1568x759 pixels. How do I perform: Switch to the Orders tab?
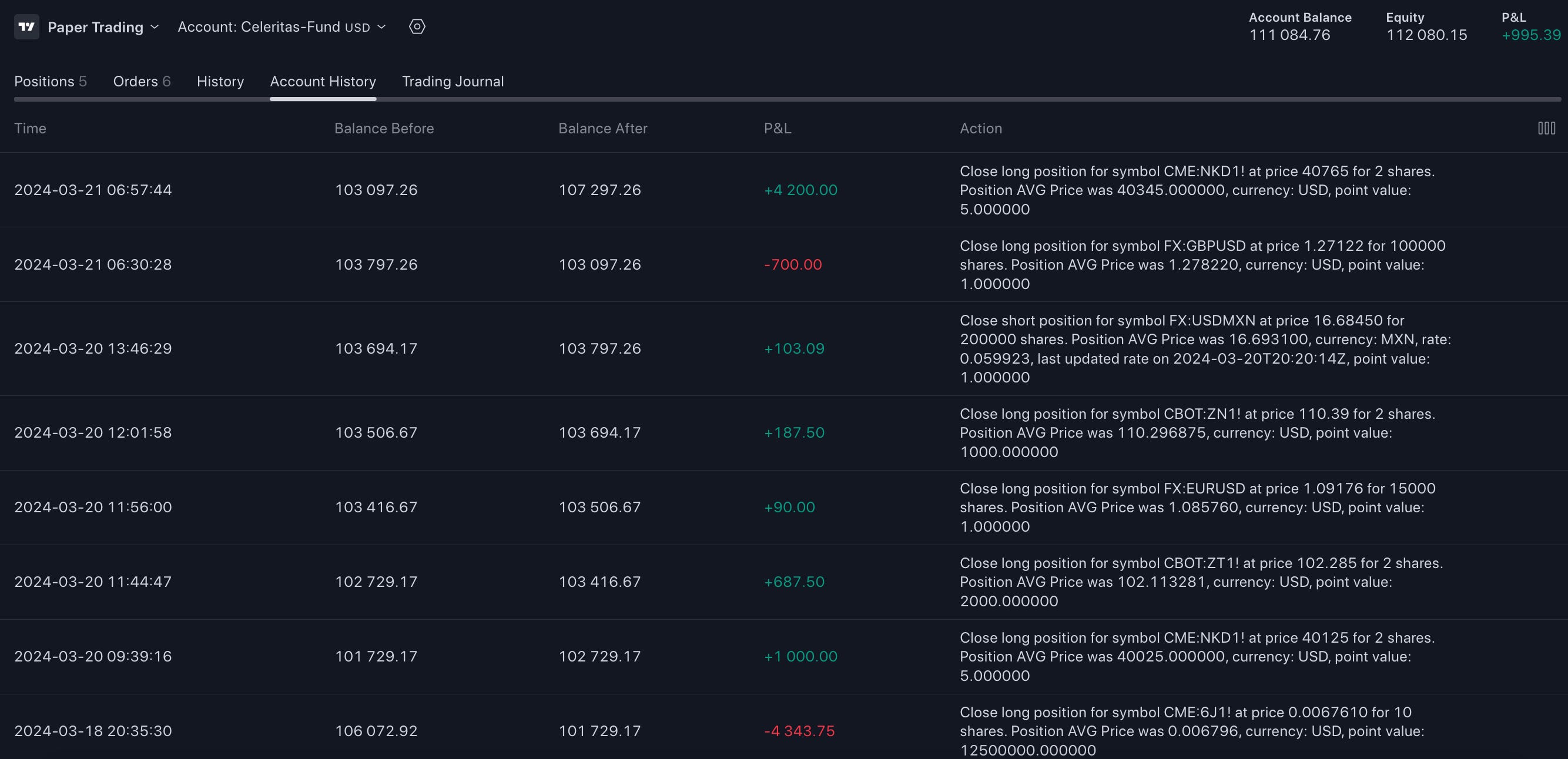[x=142, y=82]
